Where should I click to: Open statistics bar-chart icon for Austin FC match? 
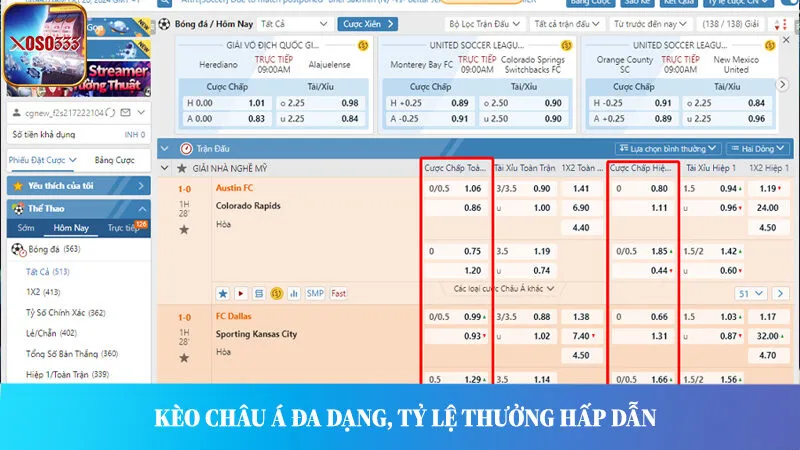[294, 293]
